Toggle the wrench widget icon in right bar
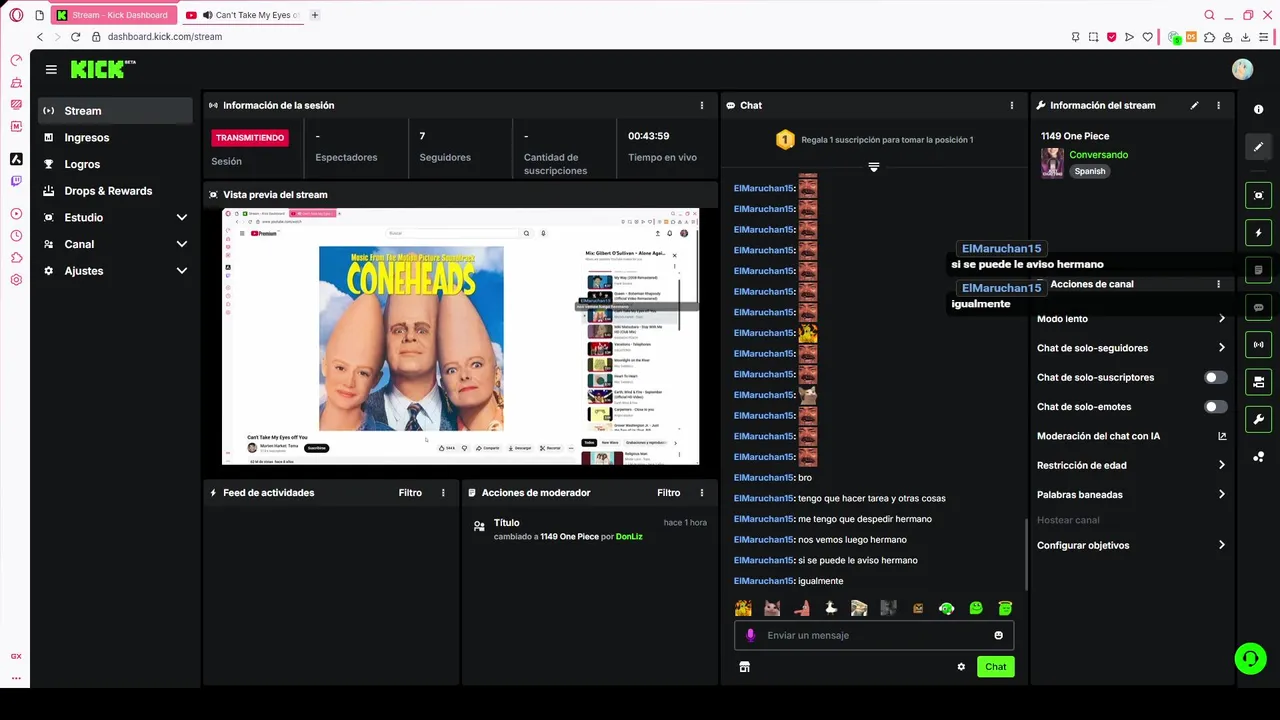The image size is (1280, 720). pyautogui.click(x=1259, y=419)
